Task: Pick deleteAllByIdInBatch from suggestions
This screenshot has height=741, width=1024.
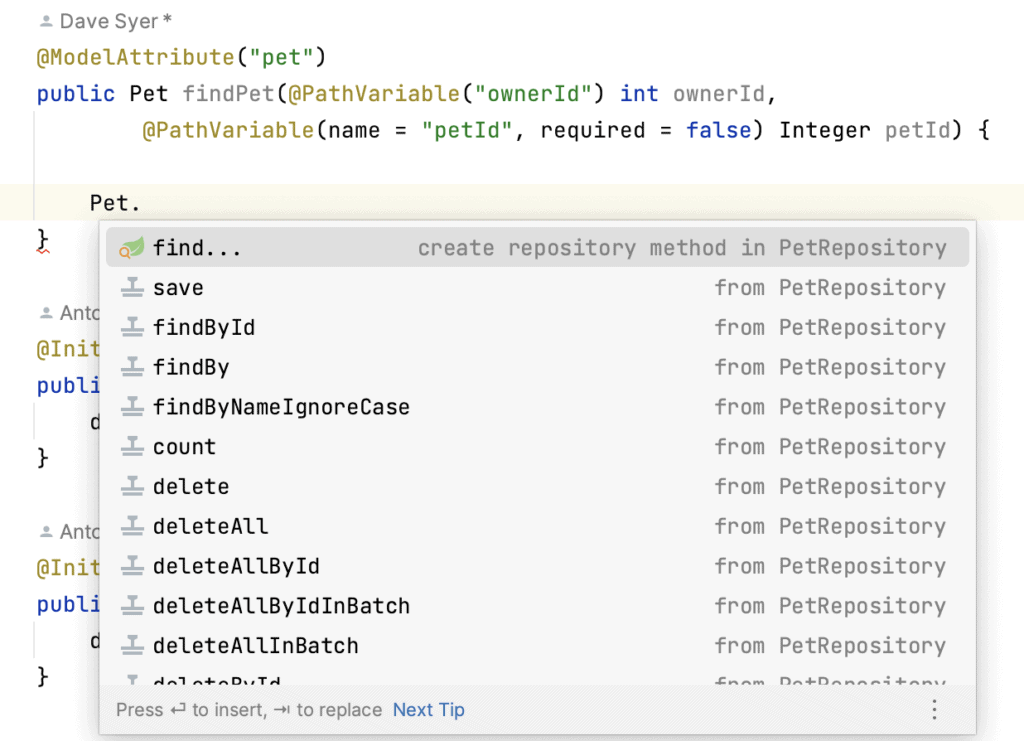Action: click(537, 607)
